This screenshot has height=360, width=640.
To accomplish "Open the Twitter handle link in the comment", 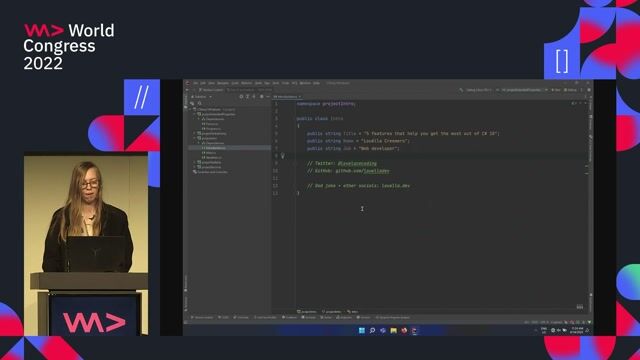I will pyautogui.click(x=358, y=163).
